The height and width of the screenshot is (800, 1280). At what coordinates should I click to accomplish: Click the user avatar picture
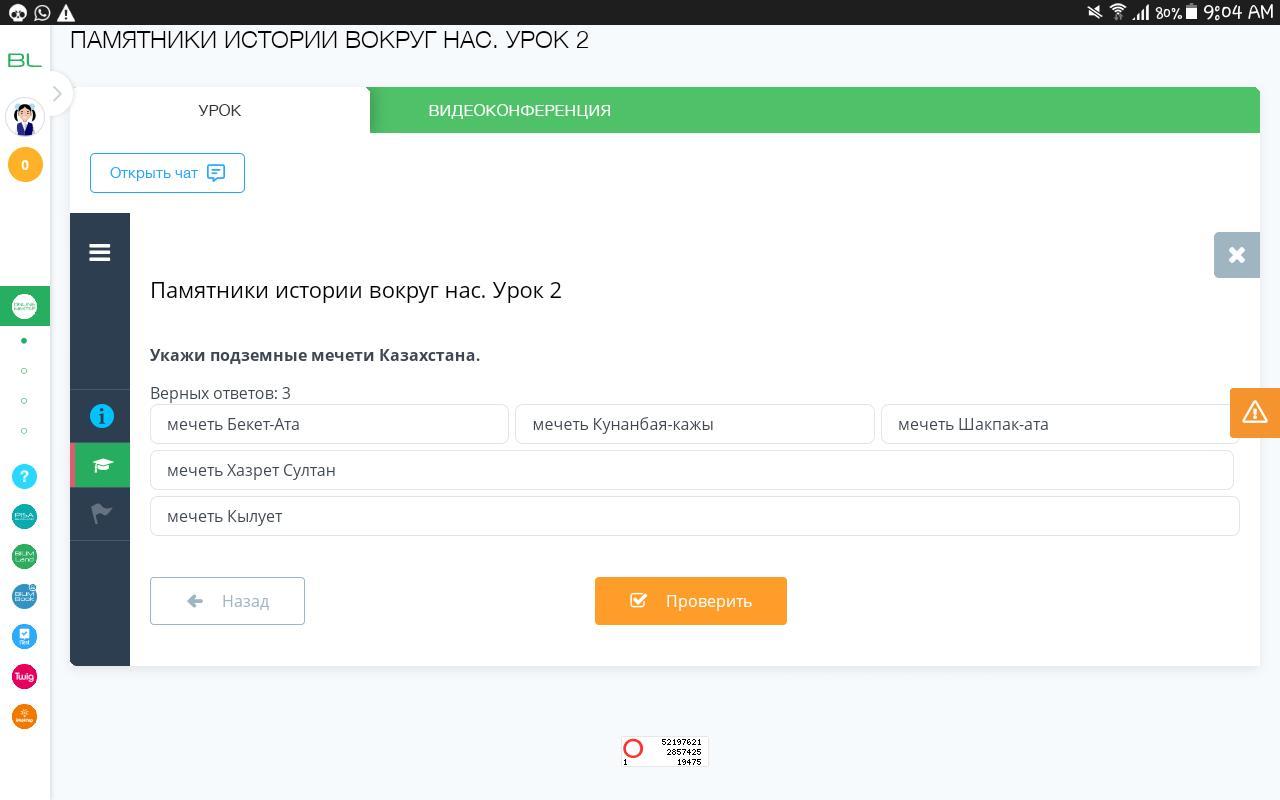coord(25,118)
